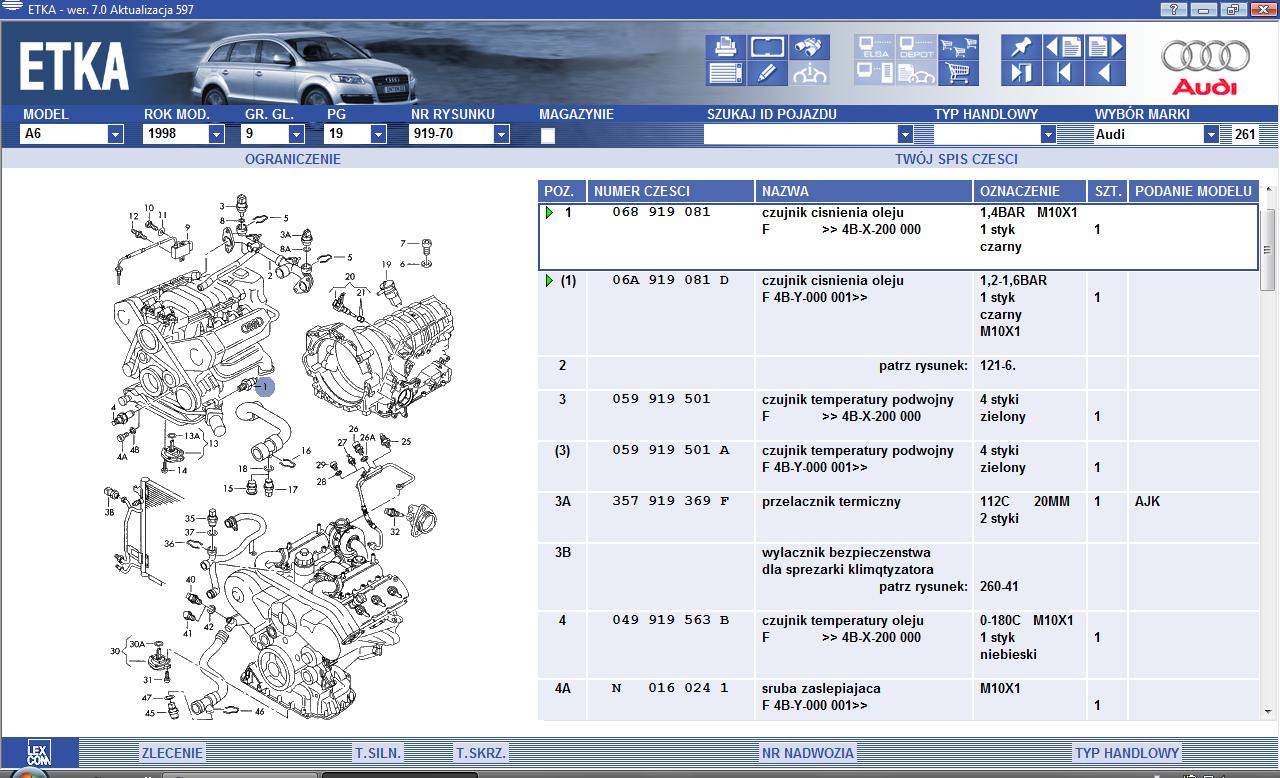Select part number N 016 024 1

point(671,688)
